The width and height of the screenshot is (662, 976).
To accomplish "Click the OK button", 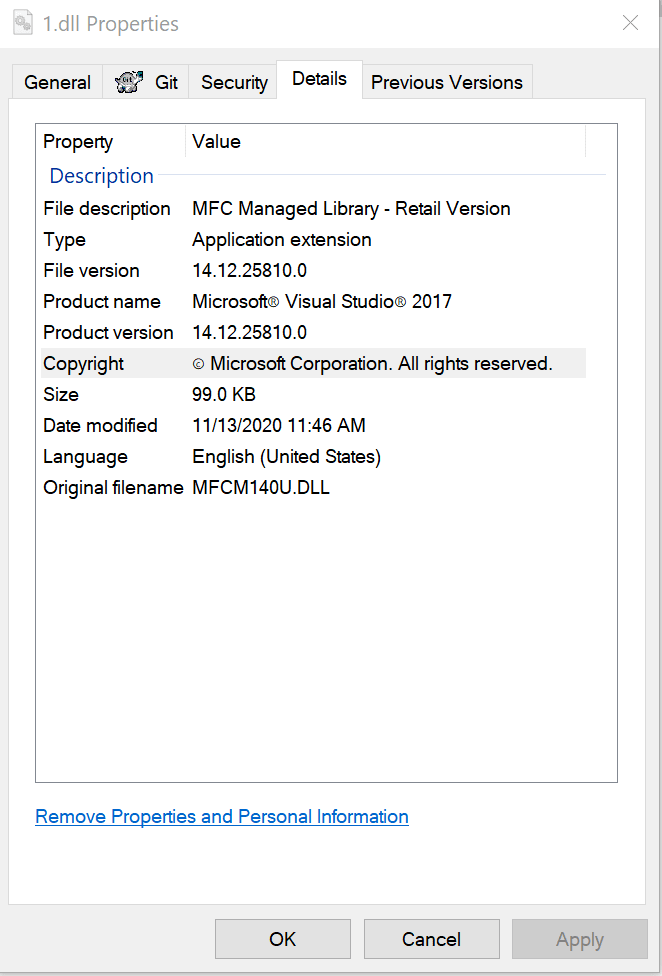I will 283,939.
